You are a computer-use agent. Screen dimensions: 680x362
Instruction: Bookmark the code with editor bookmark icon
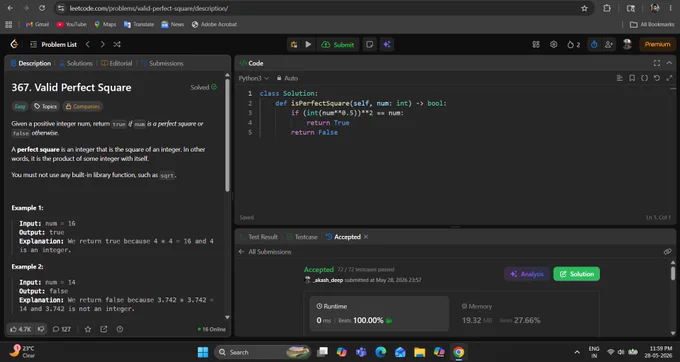(632, 78)
